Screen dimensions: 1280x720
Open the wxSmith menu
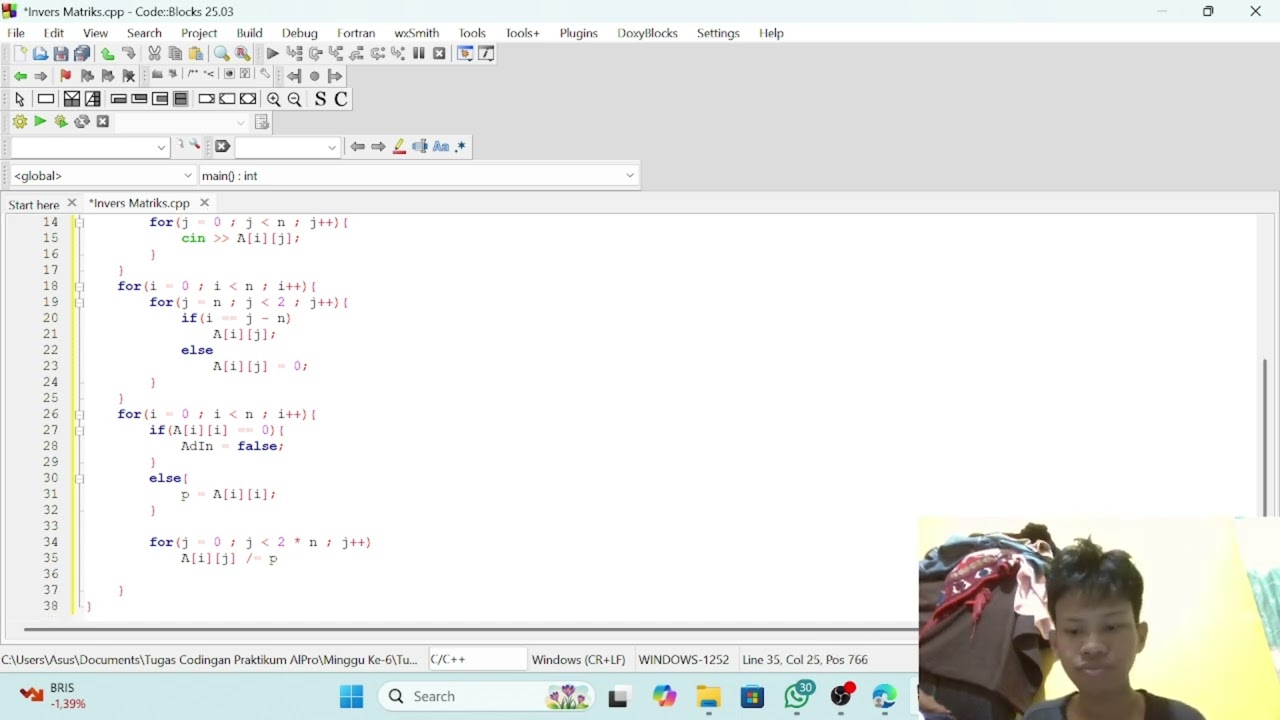pyautogui.click(x=416, y=33)
